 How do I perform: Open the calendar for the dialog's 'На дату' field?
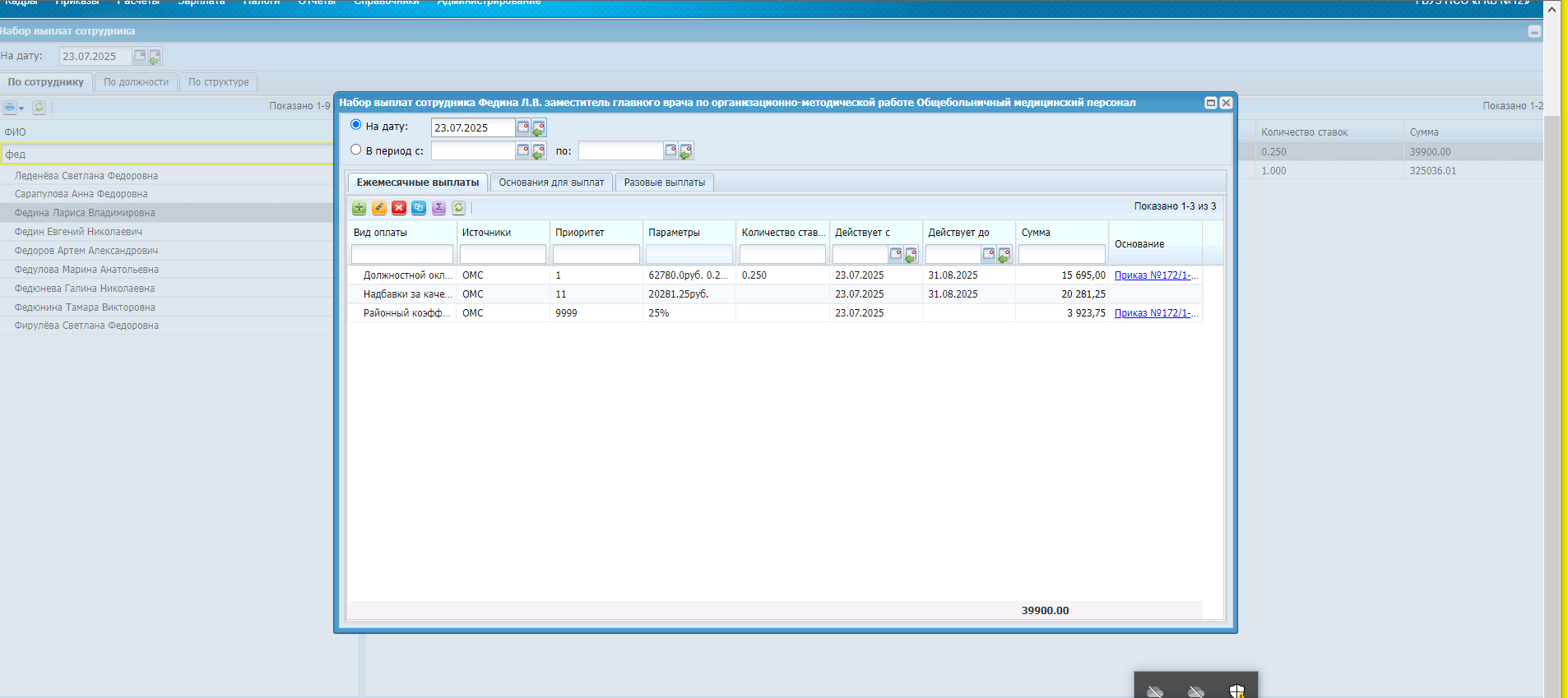pos(523,127)
